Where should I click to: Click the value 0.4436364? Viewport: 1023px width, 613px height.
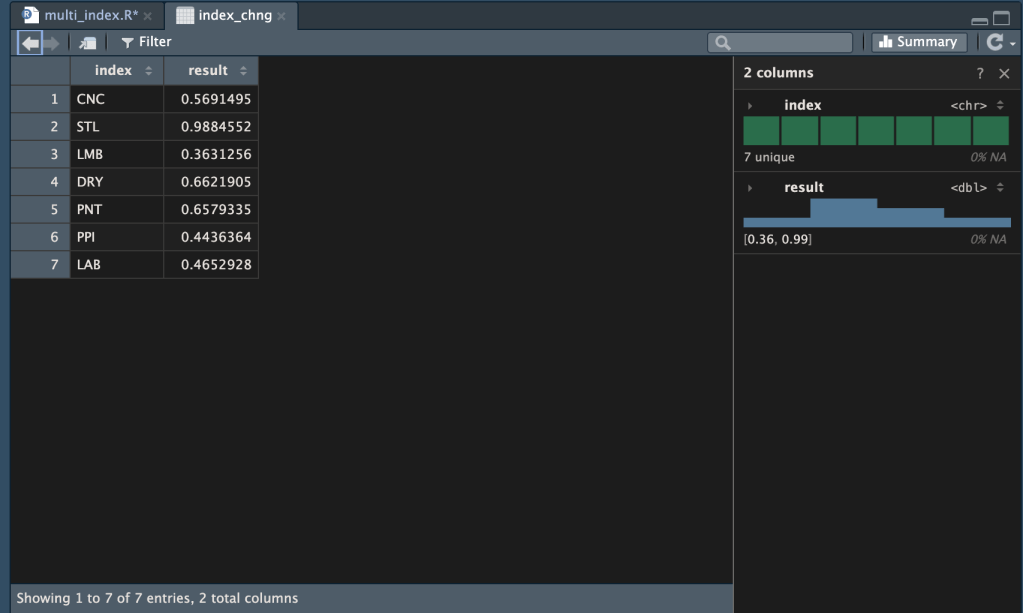[215, 237]
